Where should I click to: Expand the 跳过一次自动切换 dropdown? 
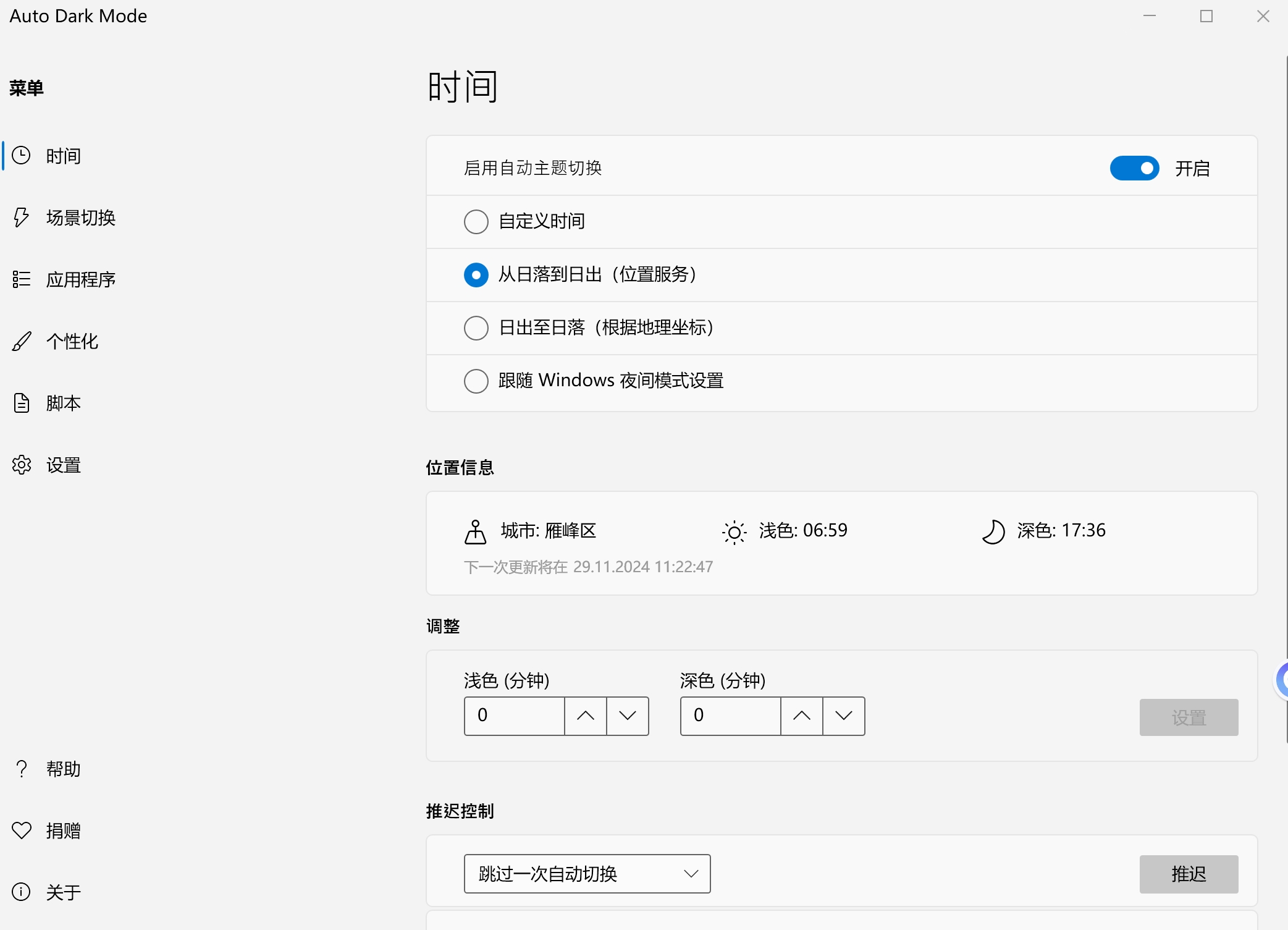tap(587, 874)
